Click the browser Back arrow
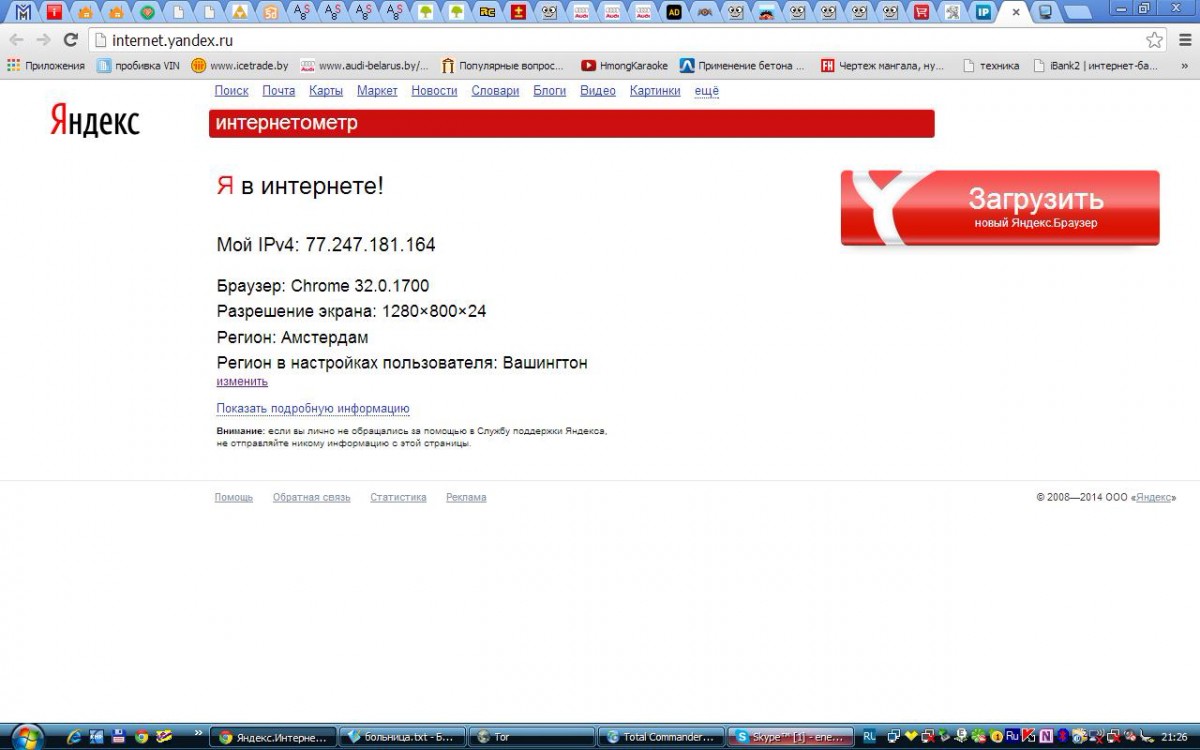Screen dimensions: 1200x750 click(15, 40)
